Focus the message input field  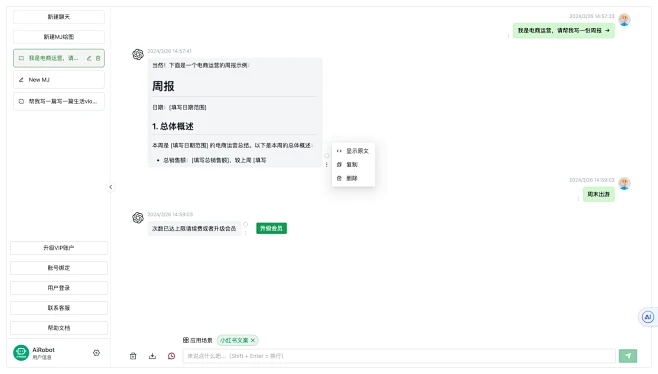pos(399,356)
